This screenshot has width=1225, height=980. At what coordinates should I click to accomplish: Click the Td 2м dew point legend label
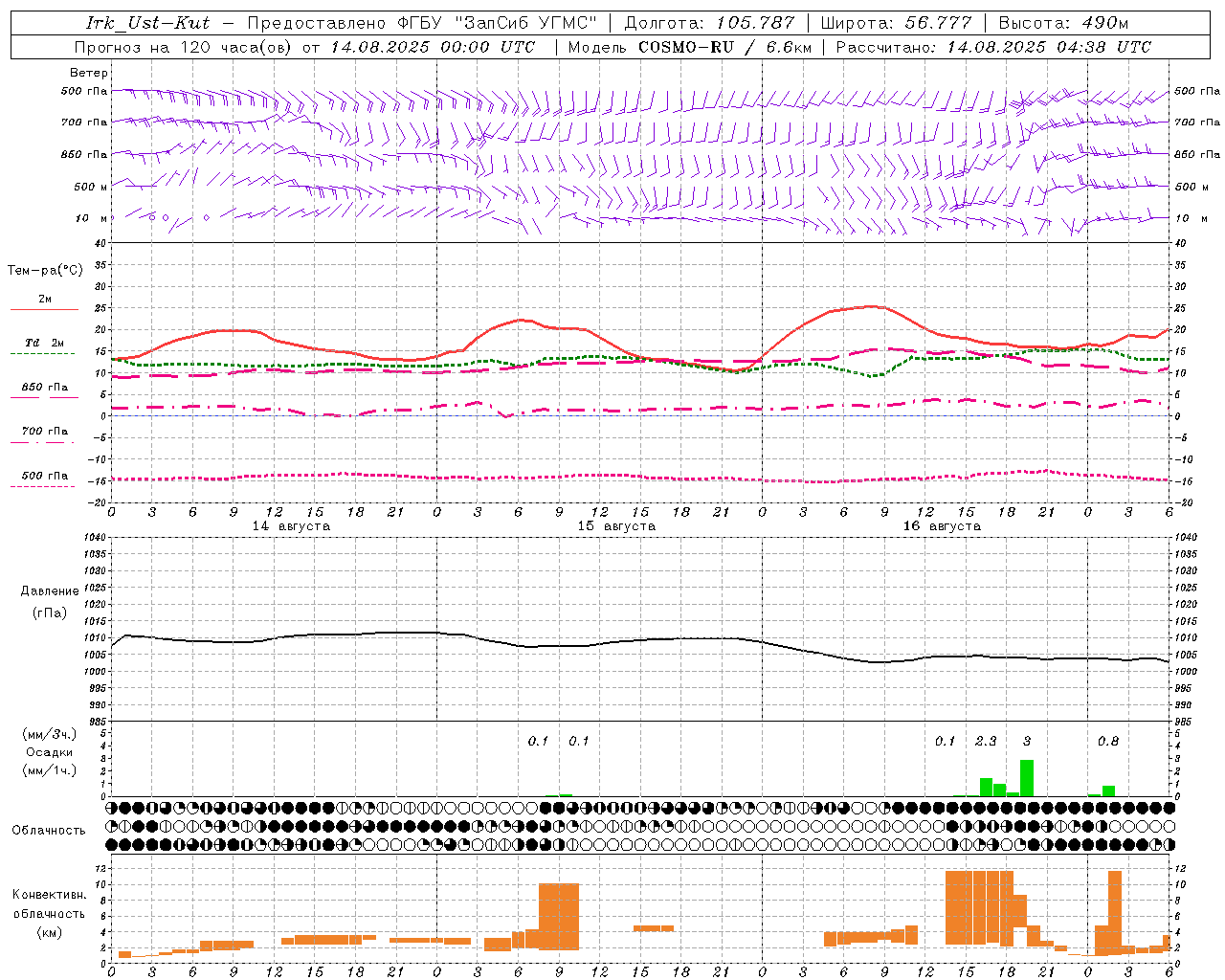point(45,343)
